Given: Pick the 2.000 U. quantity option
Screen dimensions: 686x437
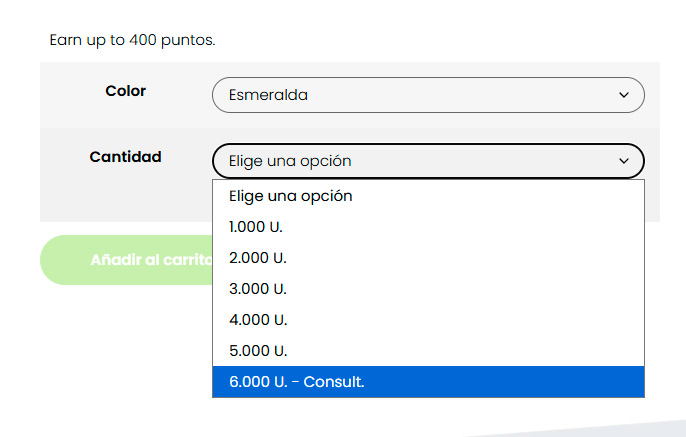Looking at the screenshot, I should [258, 258].
